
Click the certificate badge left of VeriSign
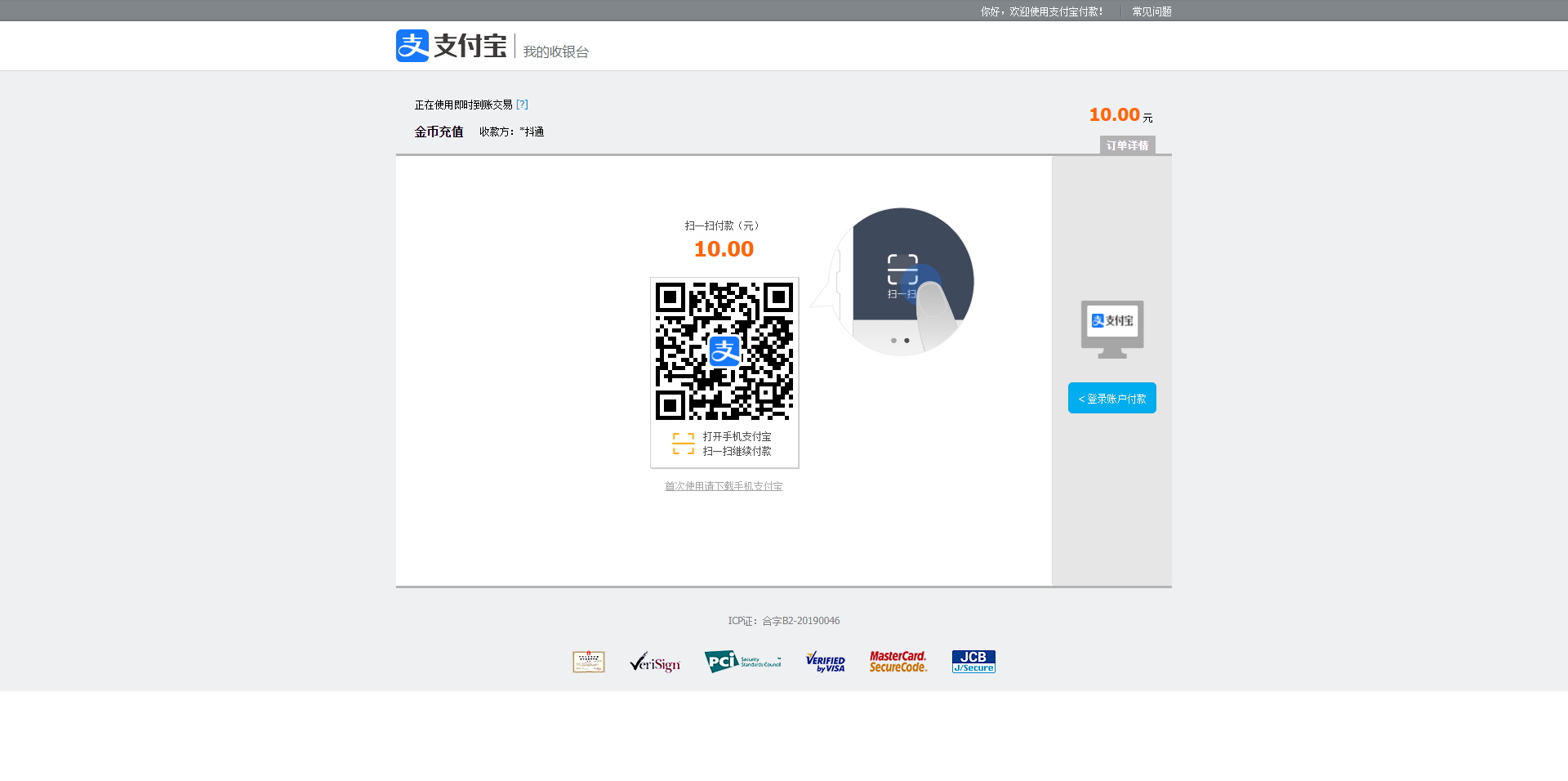(589, 662)
